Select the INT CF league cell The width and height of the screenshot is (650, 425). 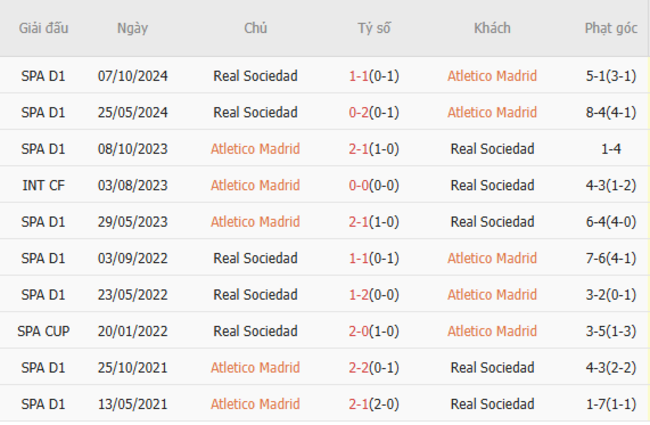[x=43, y=185]
